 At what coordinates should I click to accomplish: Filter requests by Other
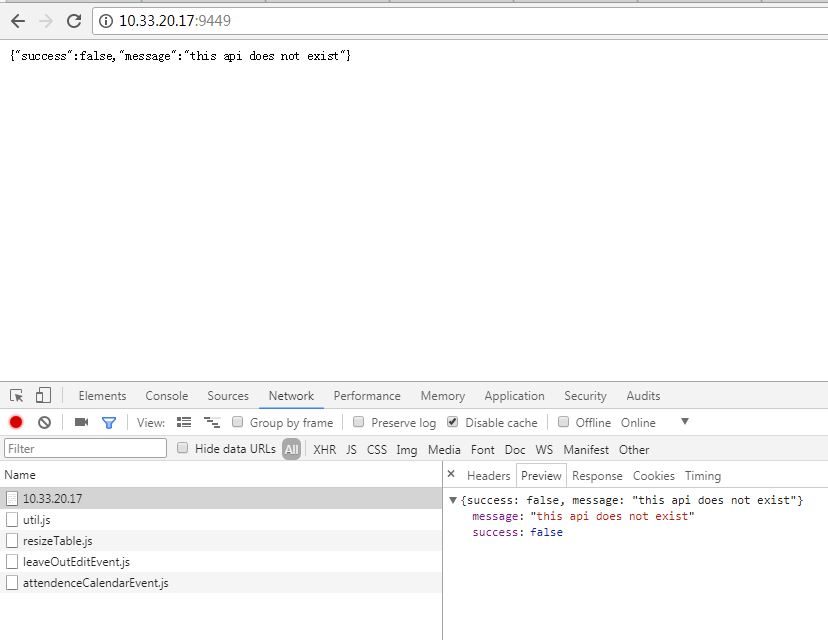point(634,450)
